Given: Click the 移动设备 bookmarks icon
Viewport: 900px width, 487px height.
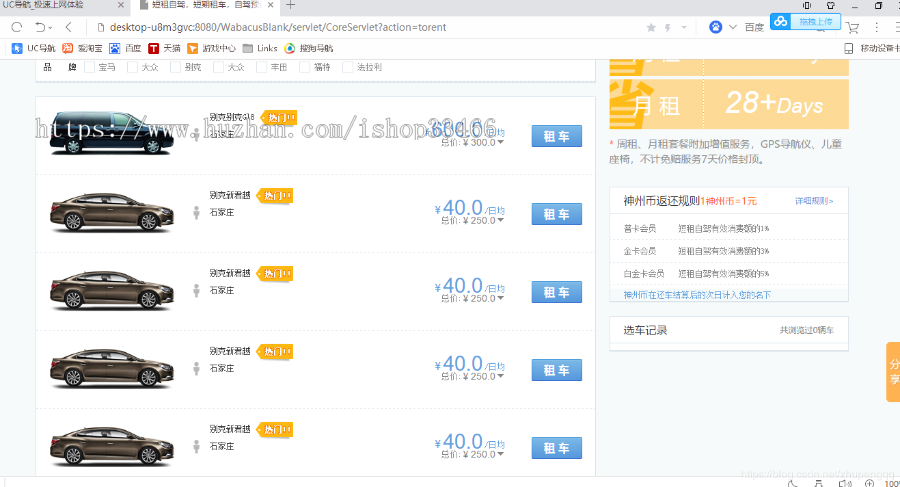Looking at the screenshot, I should 849,48.
